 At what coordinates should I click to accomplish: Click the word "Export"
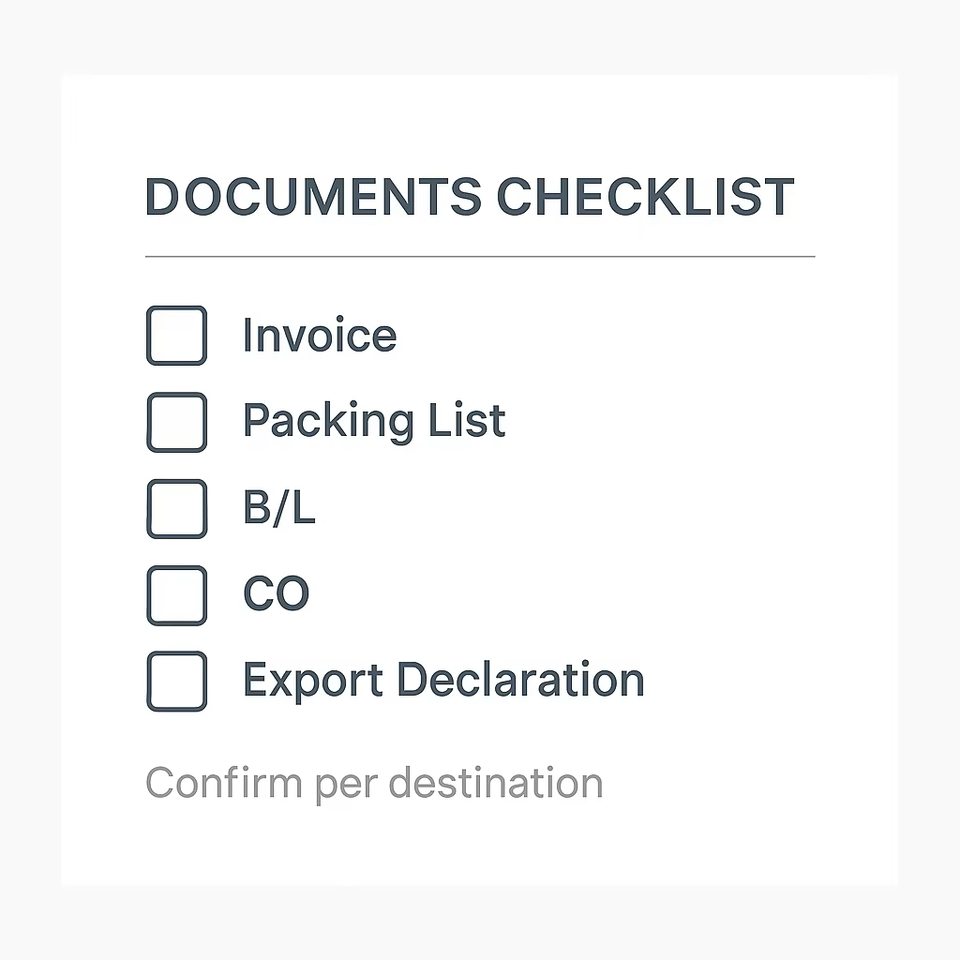click(313, 681)
